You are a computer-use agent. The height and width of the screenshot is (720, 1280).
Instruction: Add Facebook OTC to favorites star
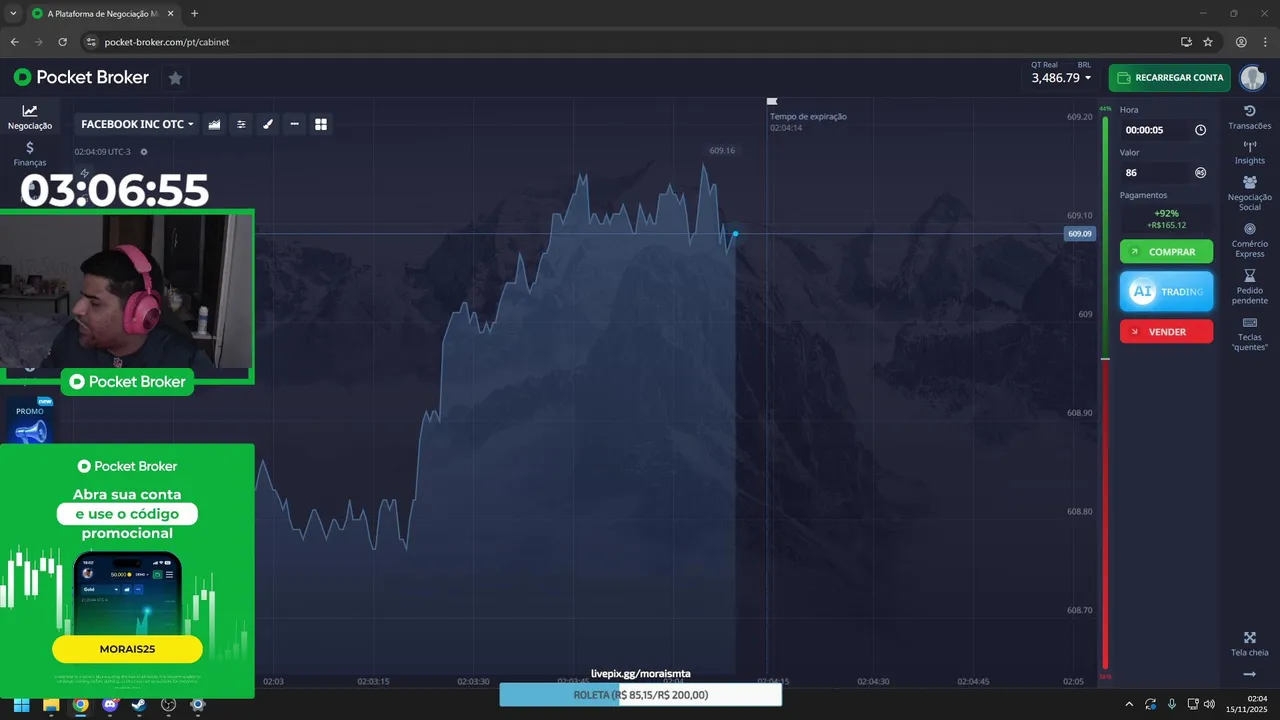point(175,78)
